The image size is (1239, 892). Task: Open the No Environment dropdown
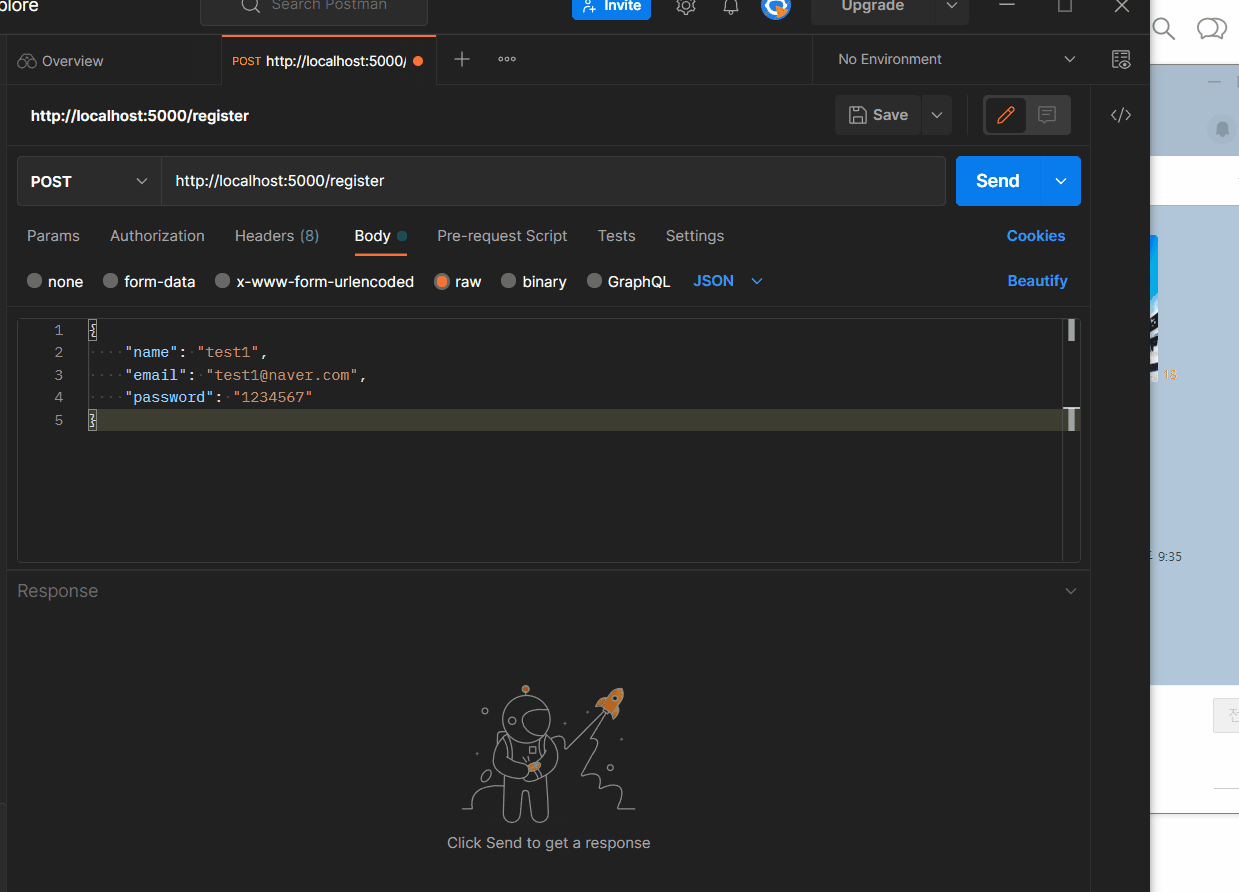tap(956, 59)
